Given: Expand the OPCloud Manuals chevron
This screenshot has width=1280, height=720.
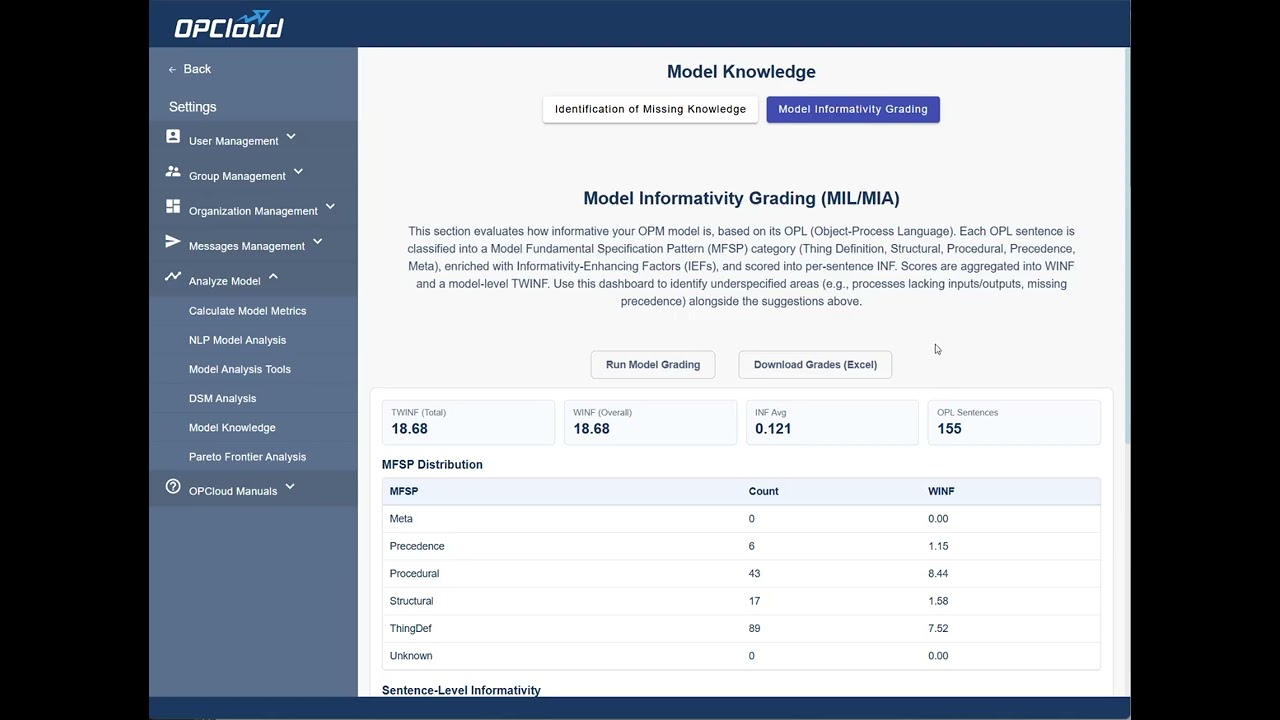Looking at the screenshot, I should click(x=290, y=487).
